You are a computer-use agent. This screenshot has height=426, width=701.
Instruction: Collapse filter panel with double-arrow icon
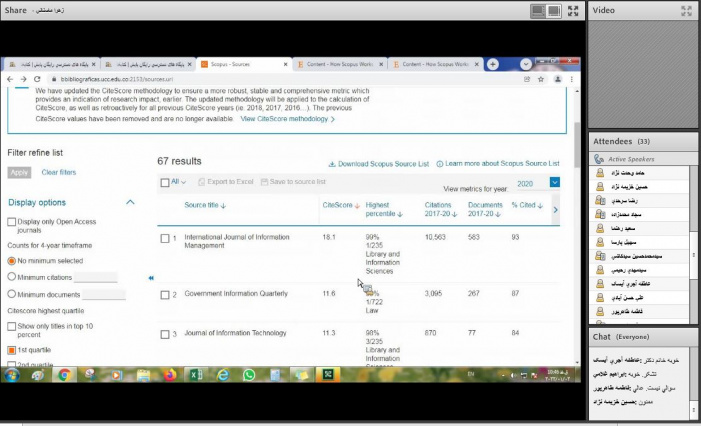click(x=151, y=278)
